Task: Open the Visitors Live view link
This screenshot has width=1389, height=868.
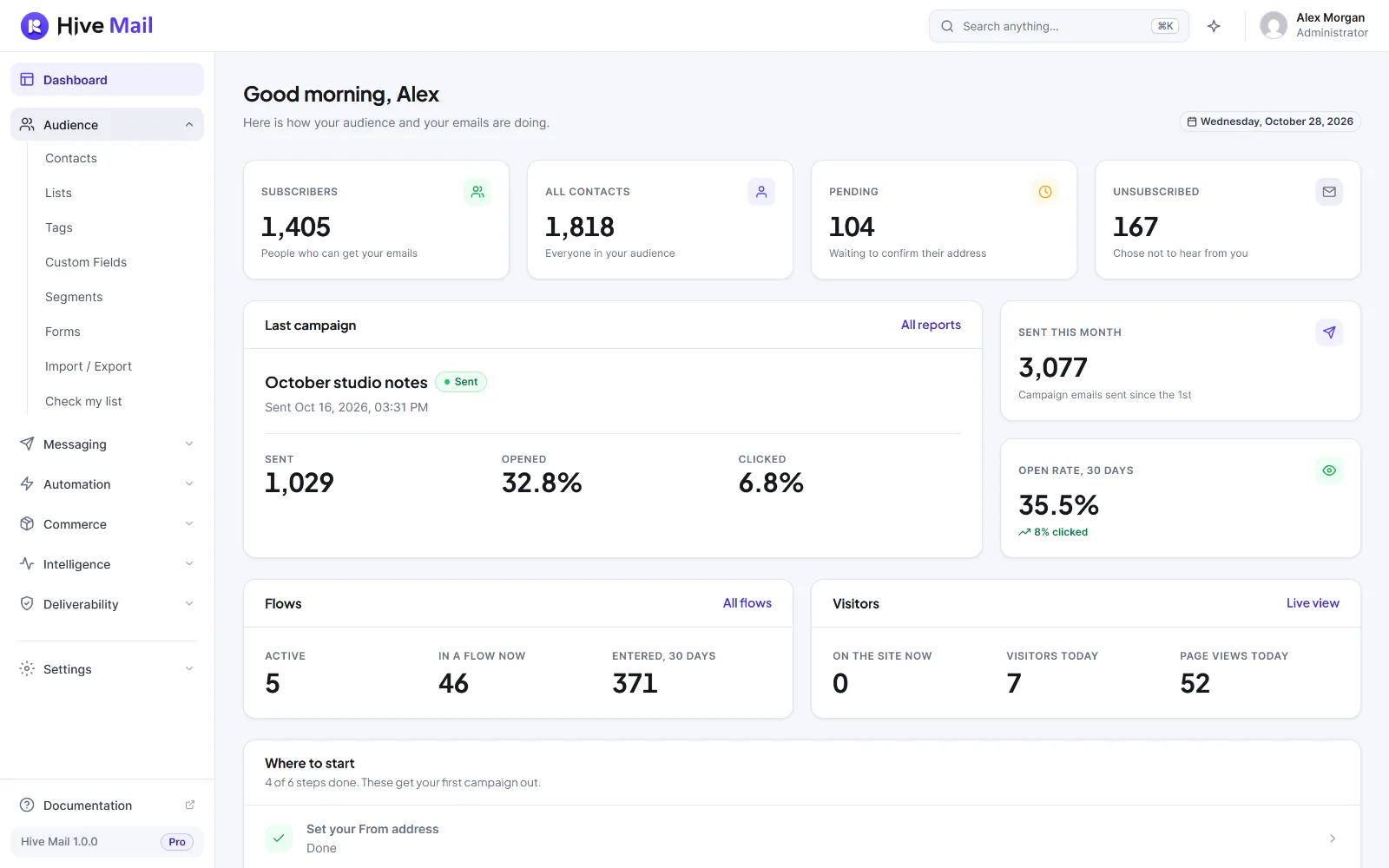Action: (1313, 603)
